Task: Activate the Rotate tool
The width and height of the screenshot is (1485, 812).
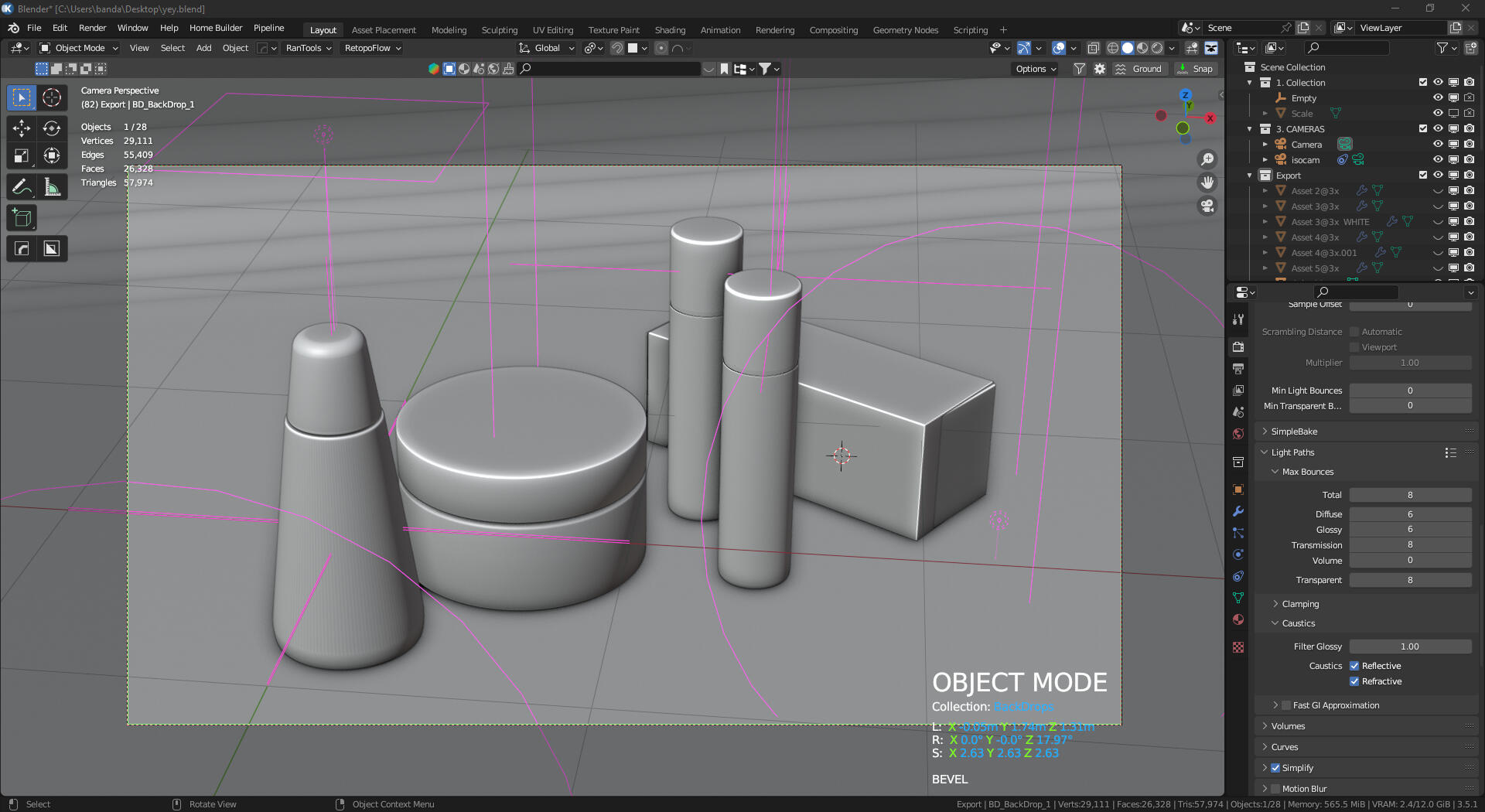Action: click(52, 129)
